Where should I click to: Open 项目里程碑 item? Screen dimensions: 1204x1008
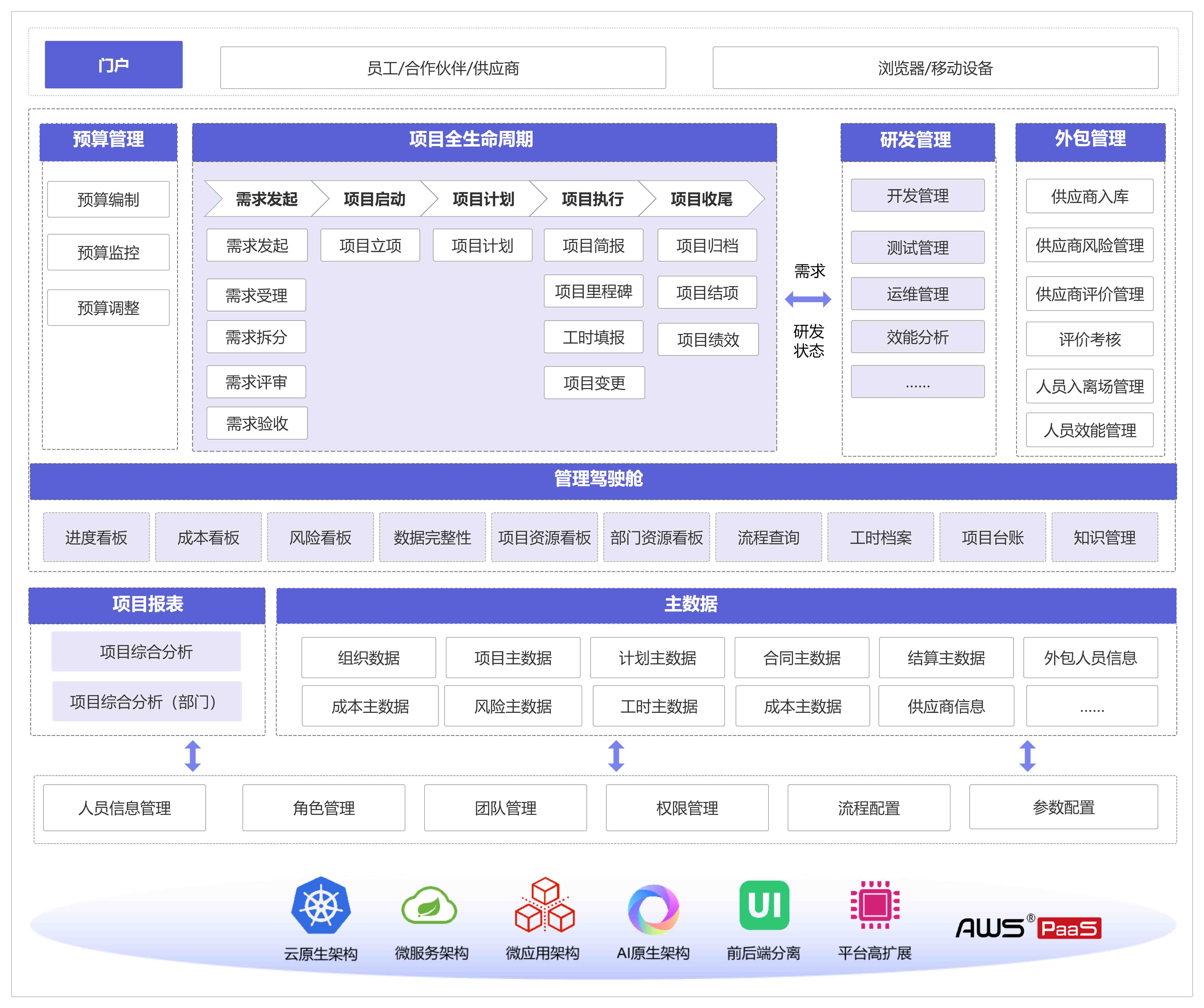(593, 291)
